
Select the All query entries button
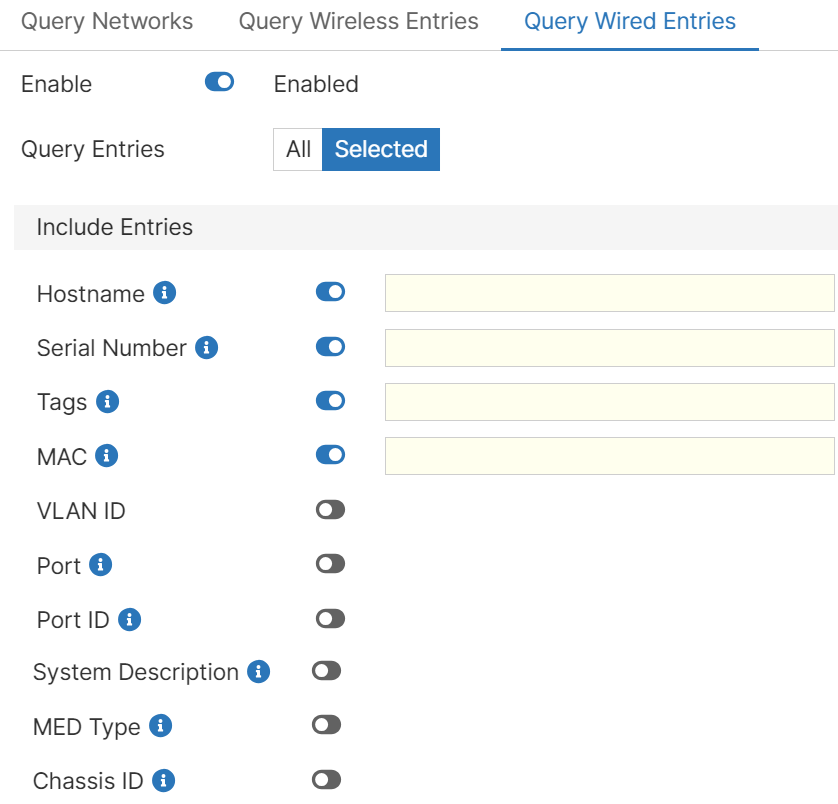pos(298,150)
